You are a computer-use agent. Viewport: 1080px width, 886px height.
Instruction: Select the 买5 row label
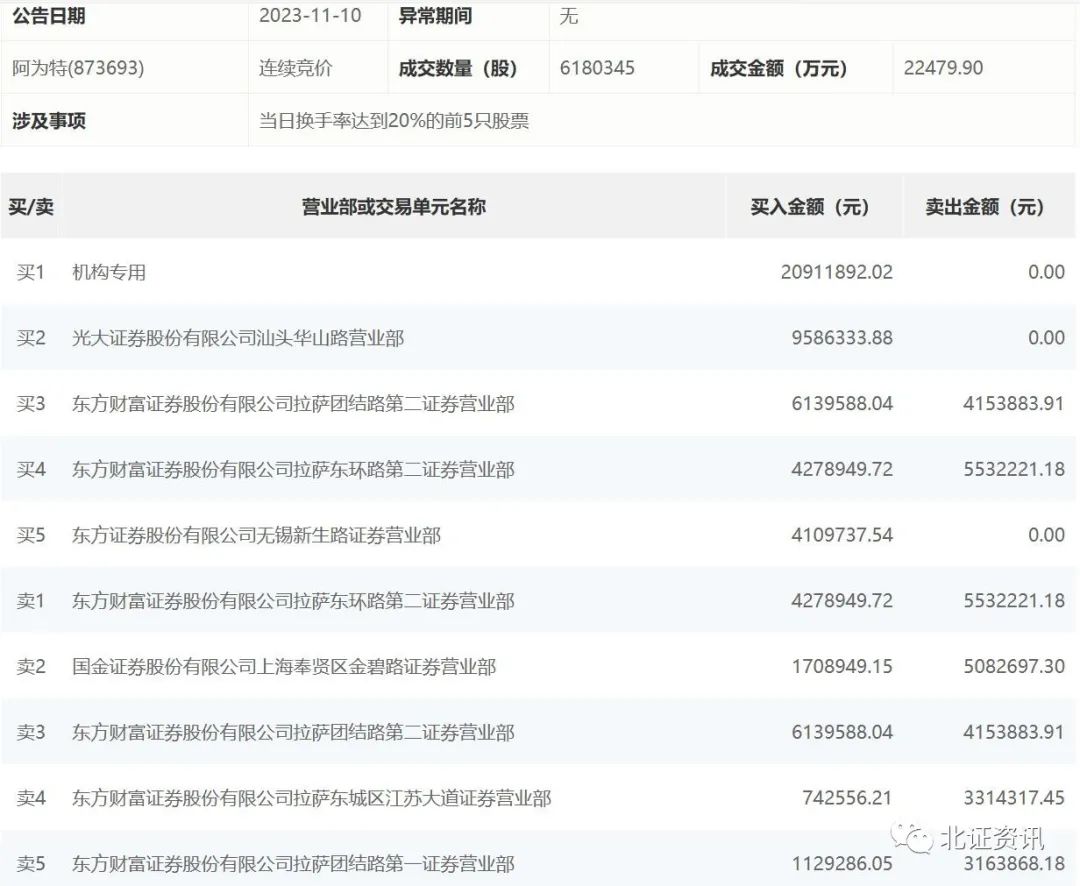point(31,535)
